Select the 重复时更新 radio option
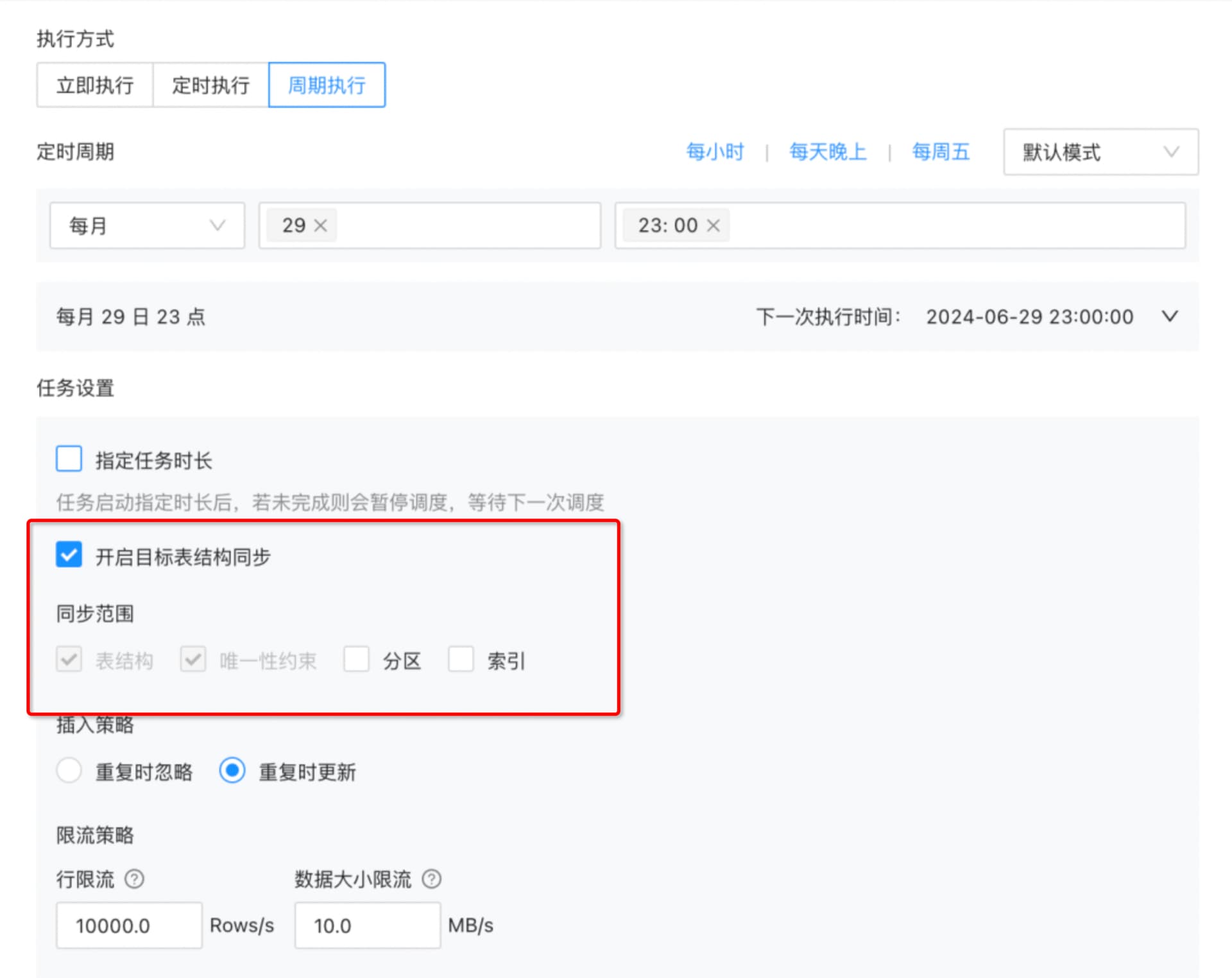This screenshot has height=978, width=1232. pyautogui.click(x=232, y=770)
